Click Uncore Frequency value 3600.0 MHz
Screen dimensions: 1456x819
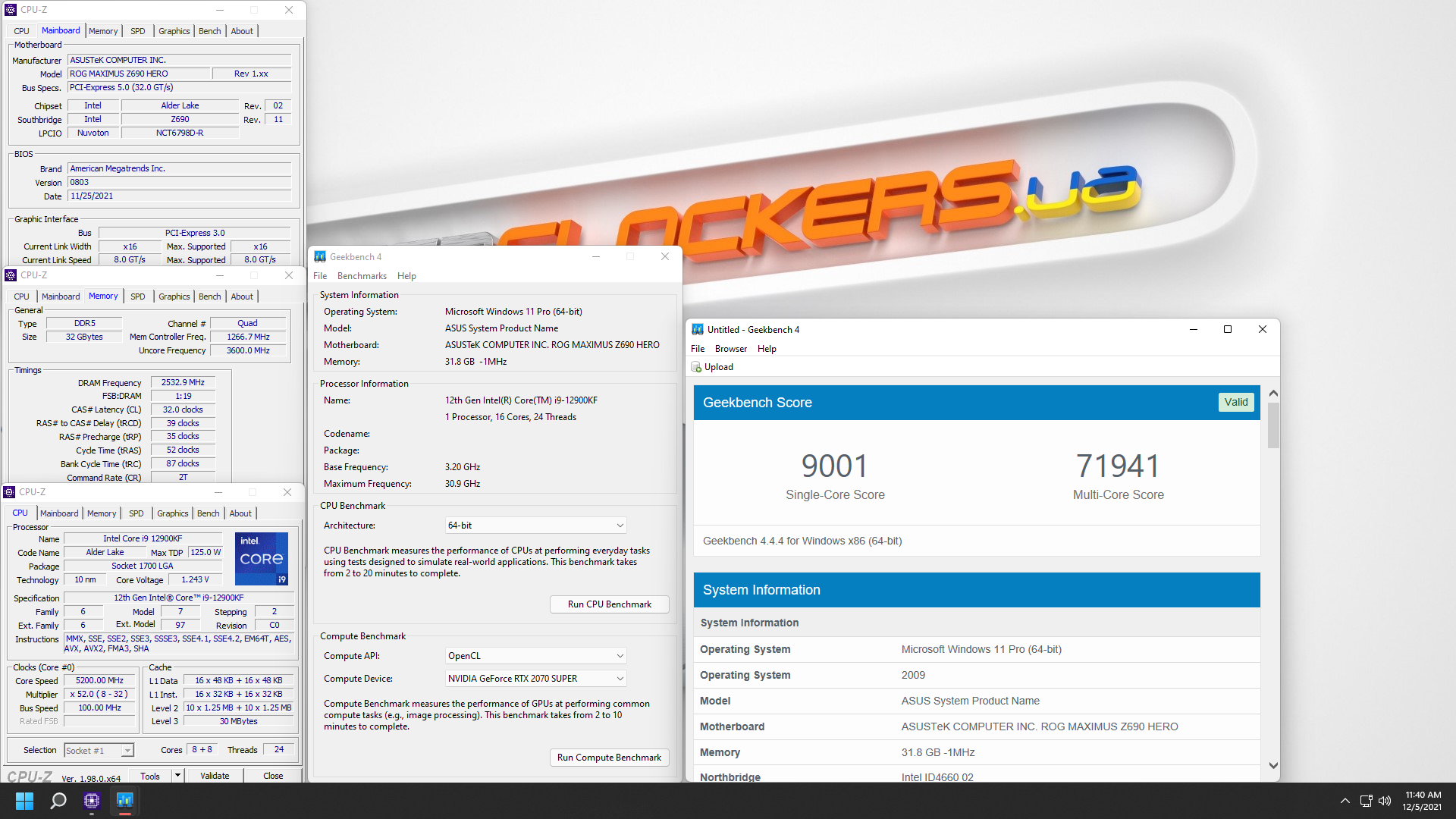(248, 351)
